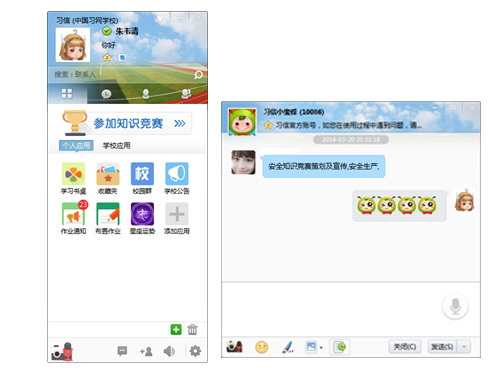Click the 发送(S) send button
Screen dimensions: 500x375
[x=442, y=347]
